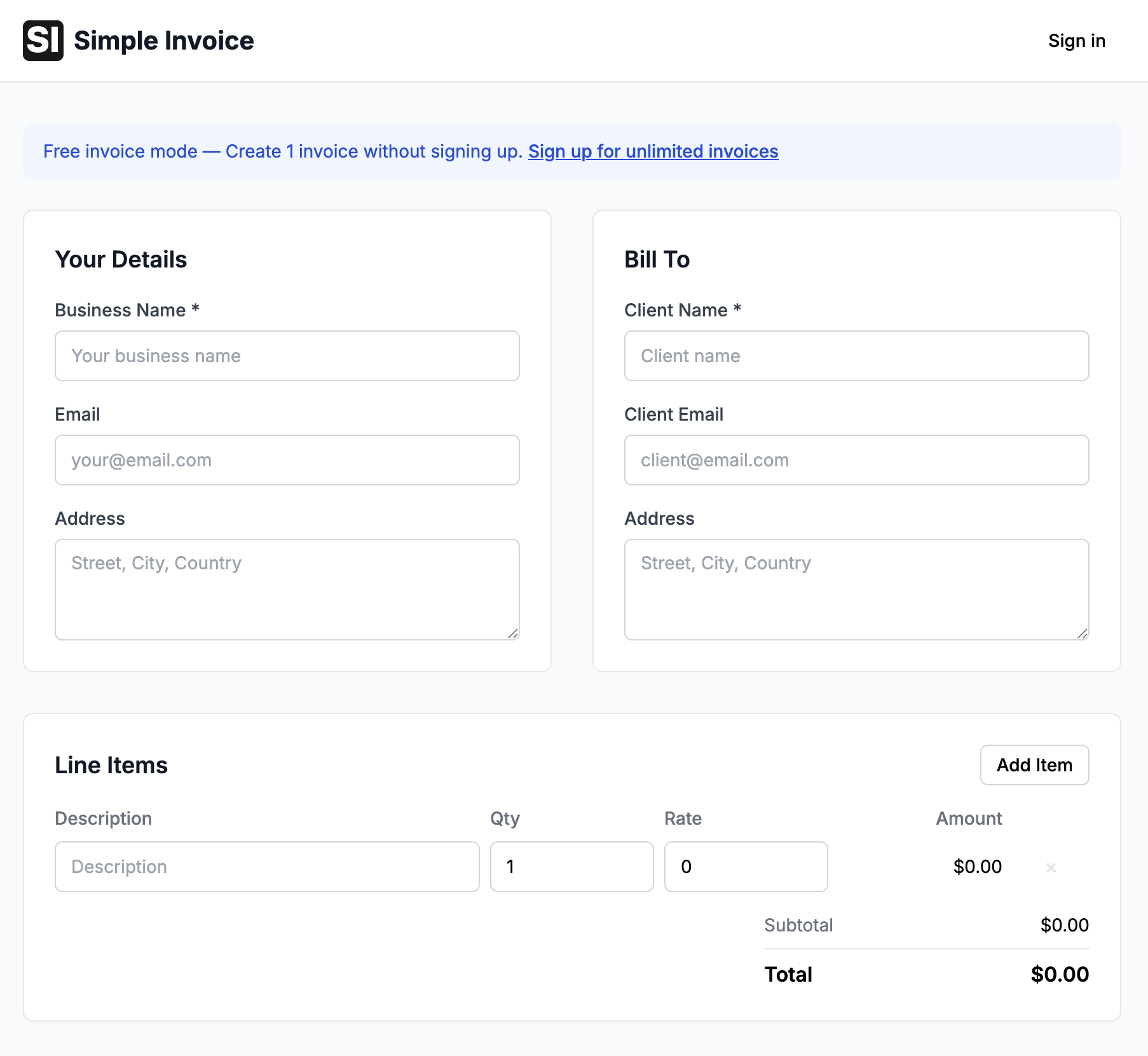
Task: Select the Your Details Address textarea
Action: coord(287,589)
